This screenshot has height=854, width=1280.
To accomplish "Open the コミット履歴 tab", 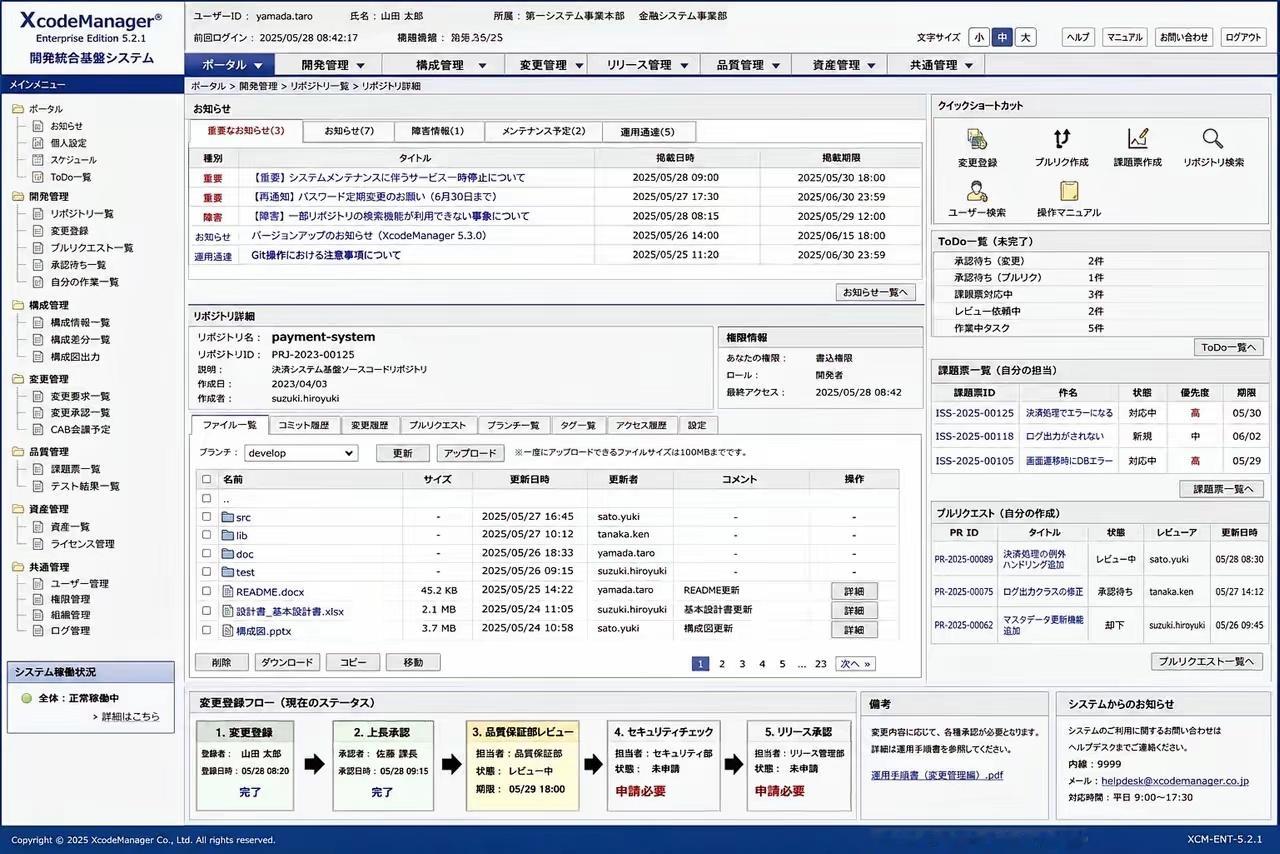I will click(304, 425).
